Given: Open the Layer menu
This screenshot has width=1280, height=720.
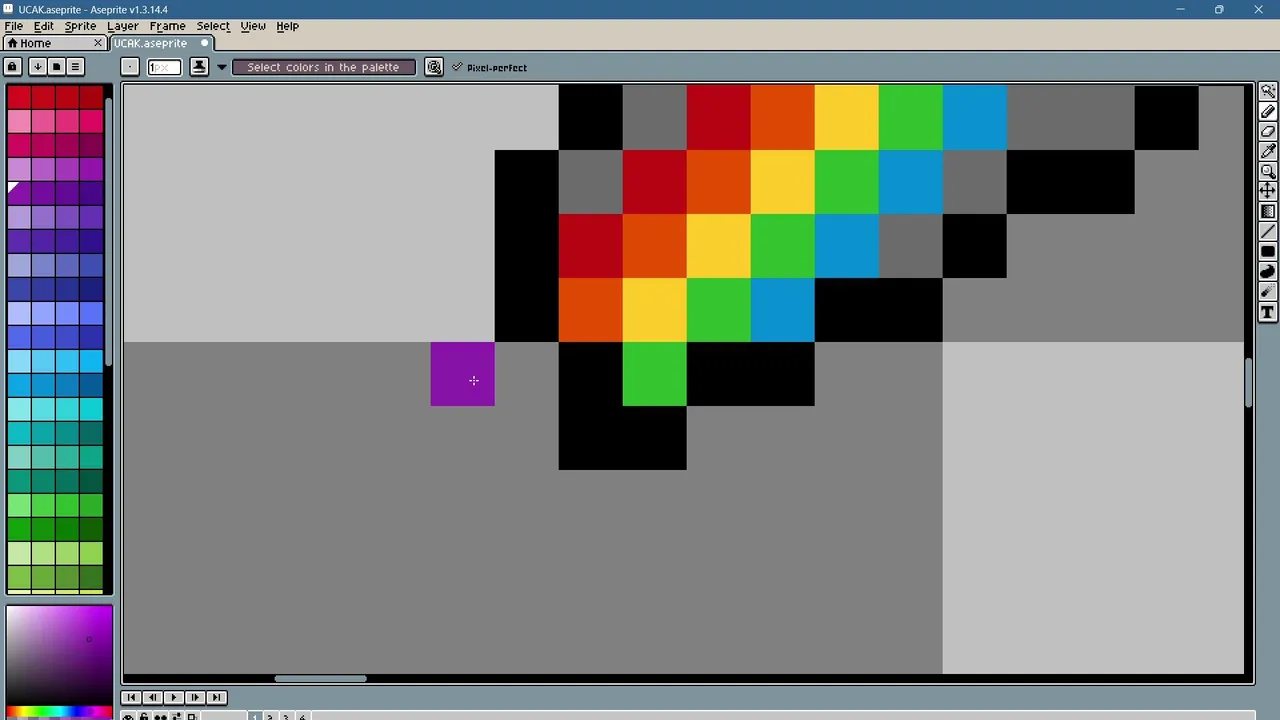Looking at the screenshot, I should [x=122, y=26].
